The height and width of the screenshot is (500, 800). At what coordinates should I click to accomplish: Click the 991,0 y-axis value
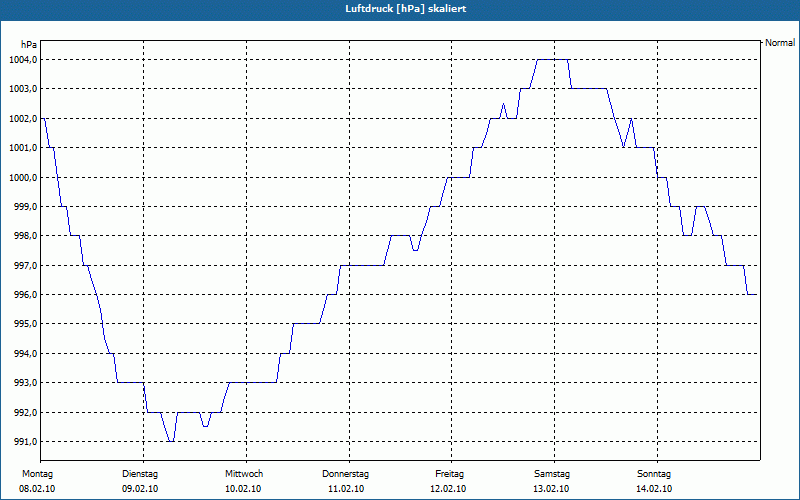click(x=25, y=441)
